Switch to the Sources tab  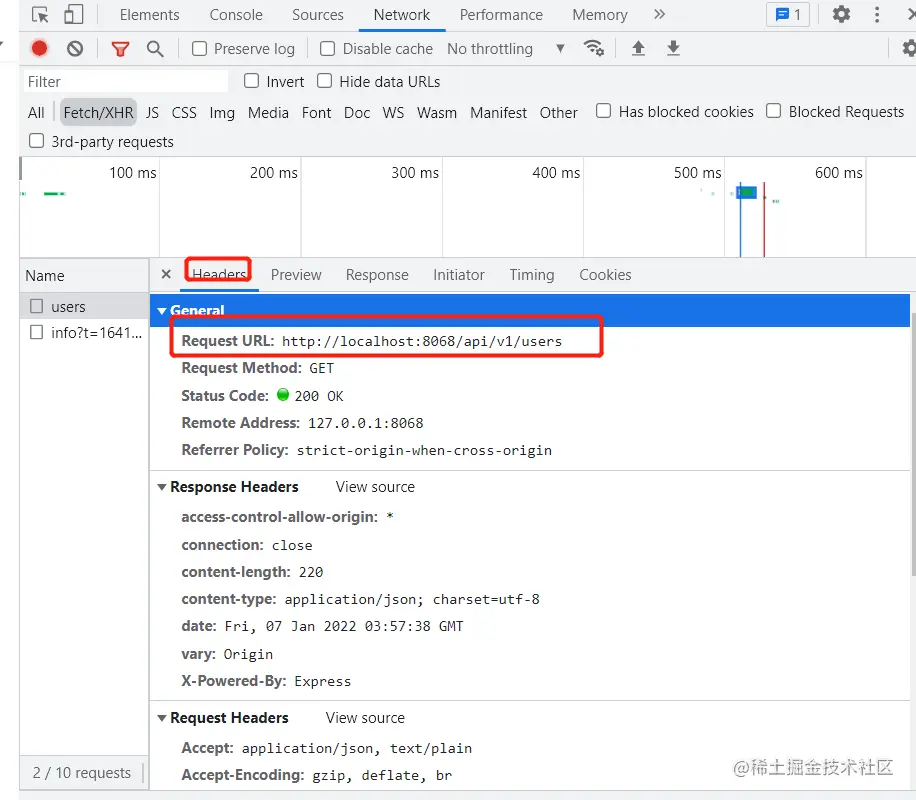(x=318, y=15)
